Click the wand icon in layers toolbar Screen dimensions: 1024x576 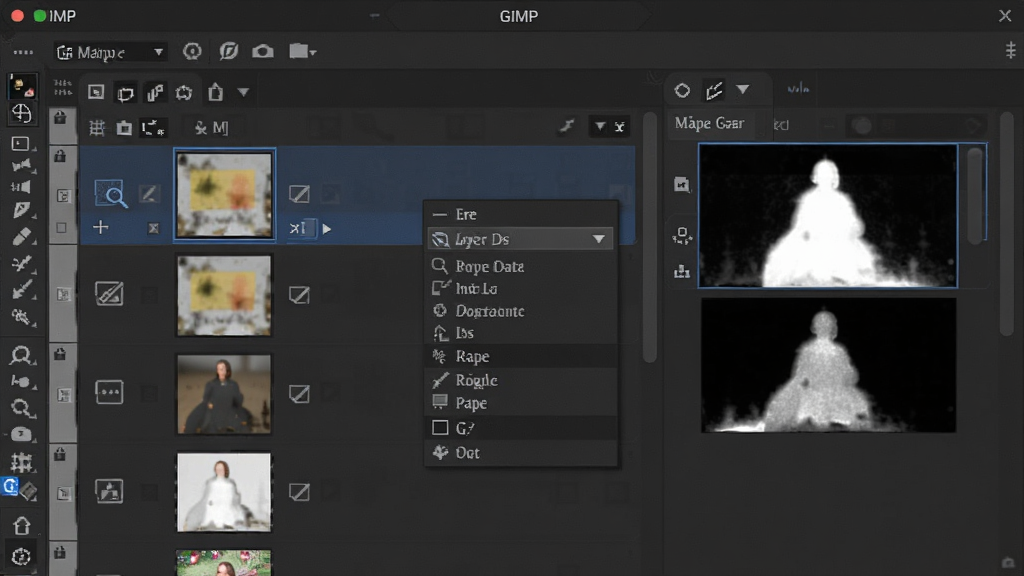click(567, 126)
